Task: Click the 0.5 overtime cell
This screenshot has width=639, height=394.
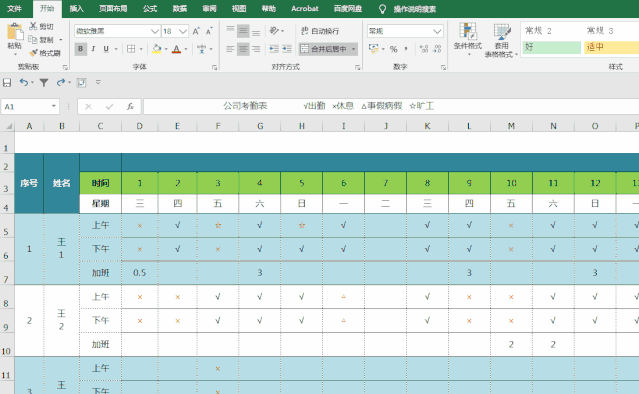Action: [x=140, y=273]
